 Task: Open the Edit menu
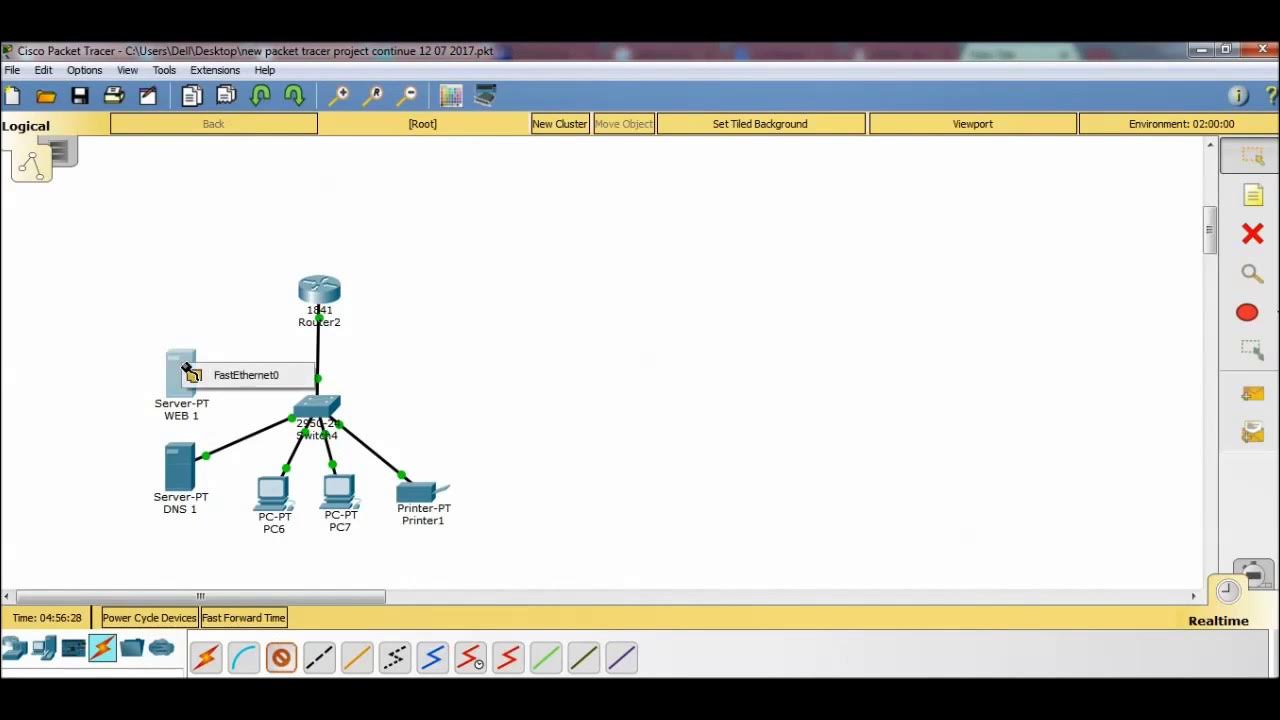[44, 70]
